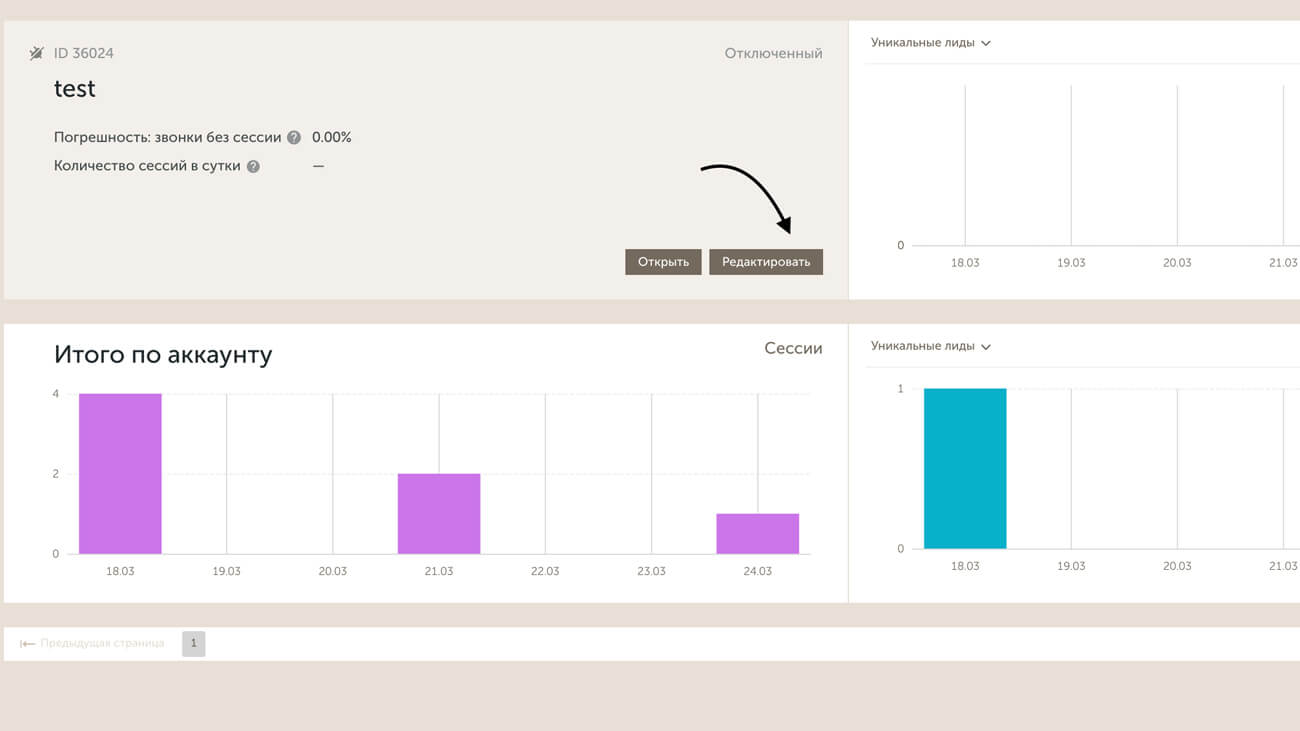Click help icon next to Погрешность: звонки без сессии
This screenshot has width=1300, height=731.
294,138
